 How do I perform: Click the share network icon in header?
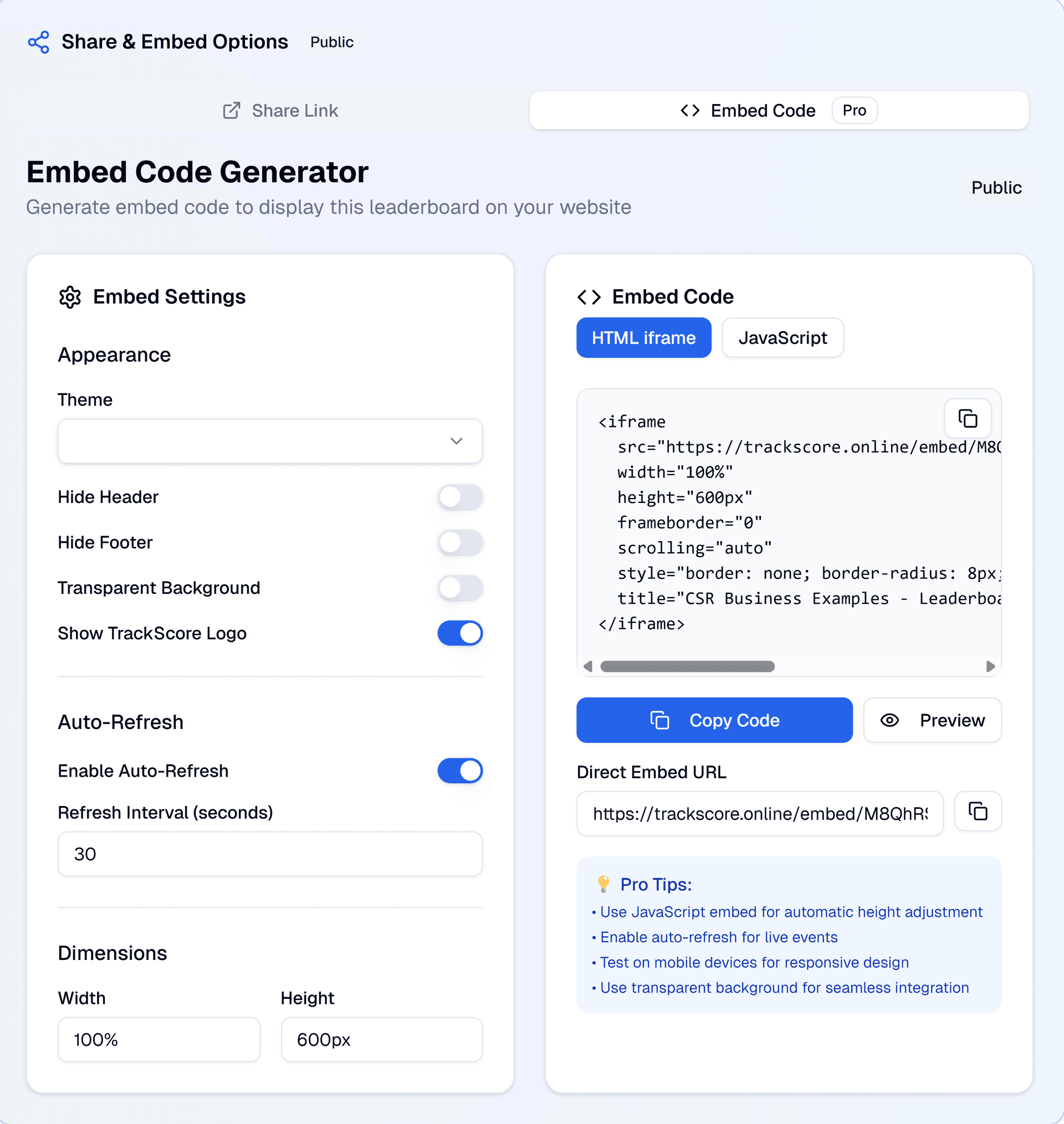tap(39, 42)
